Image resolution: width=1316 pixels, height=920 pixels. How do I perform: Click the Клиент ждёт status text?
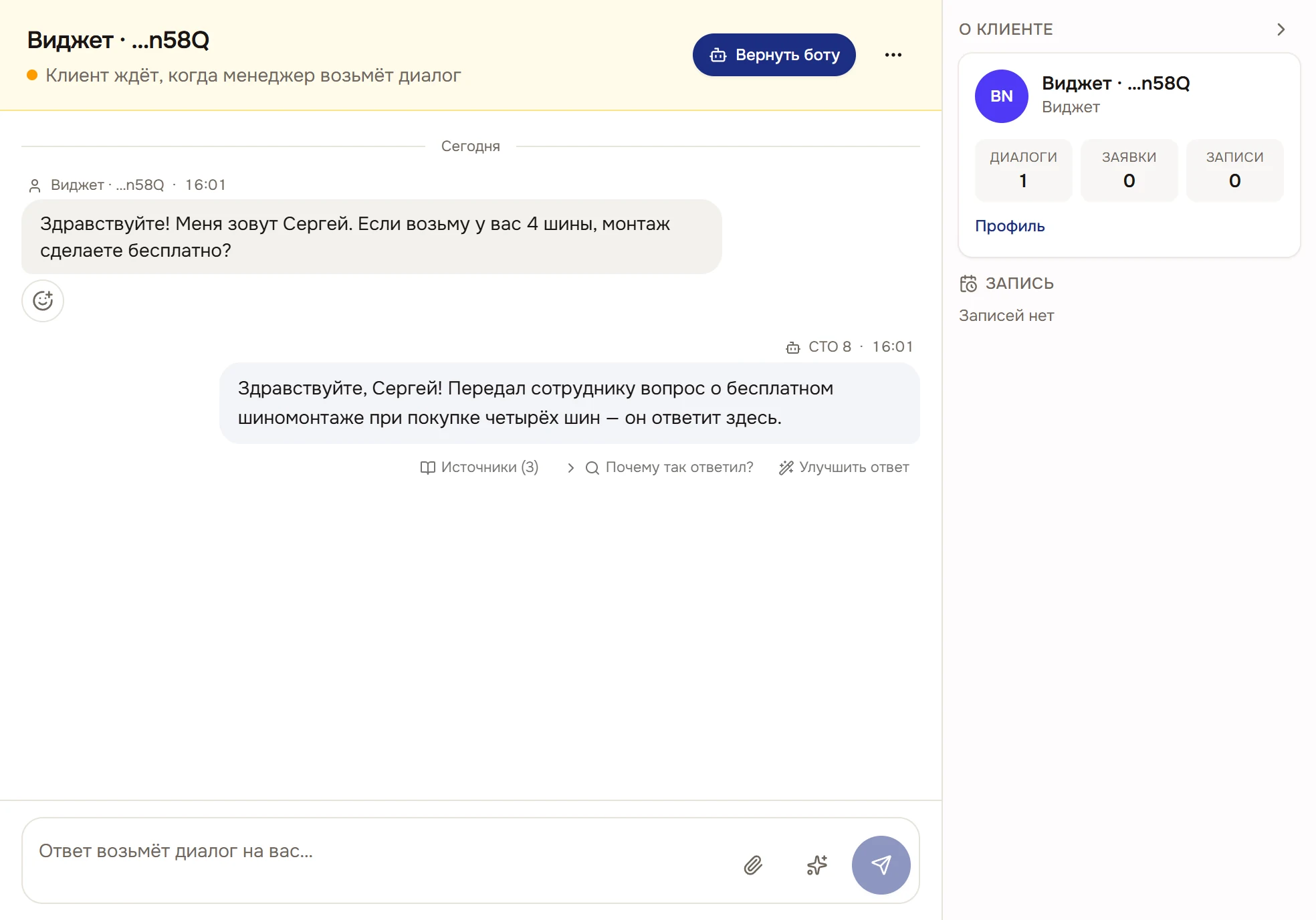coord(253,76)
